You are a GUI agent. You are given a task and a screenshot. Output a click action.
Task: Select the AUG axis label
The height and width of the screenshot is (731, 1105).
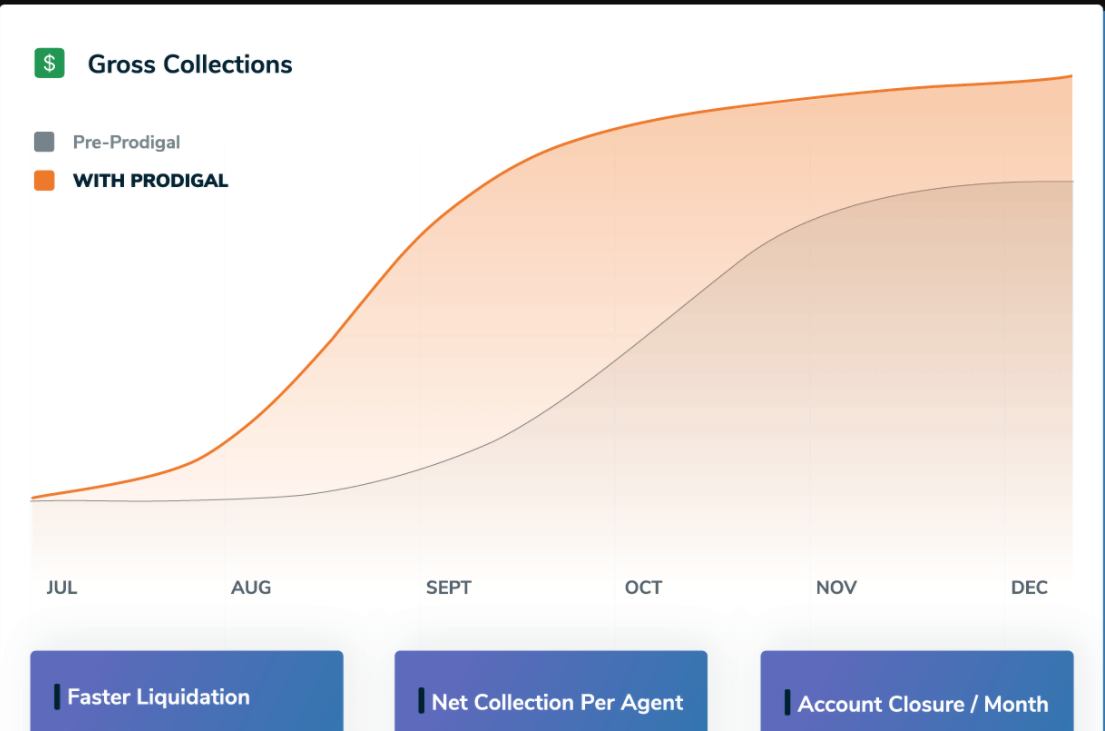pos(251,587)
